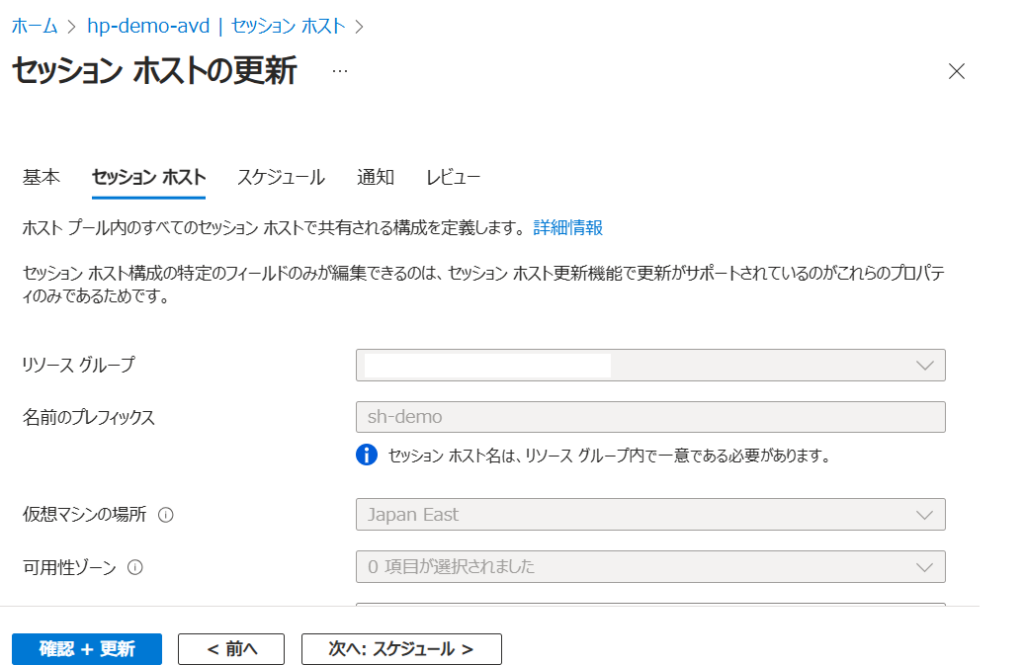Switch to the 基本 tab
This screenshot has height=665, width=1024.
[41, 178]
